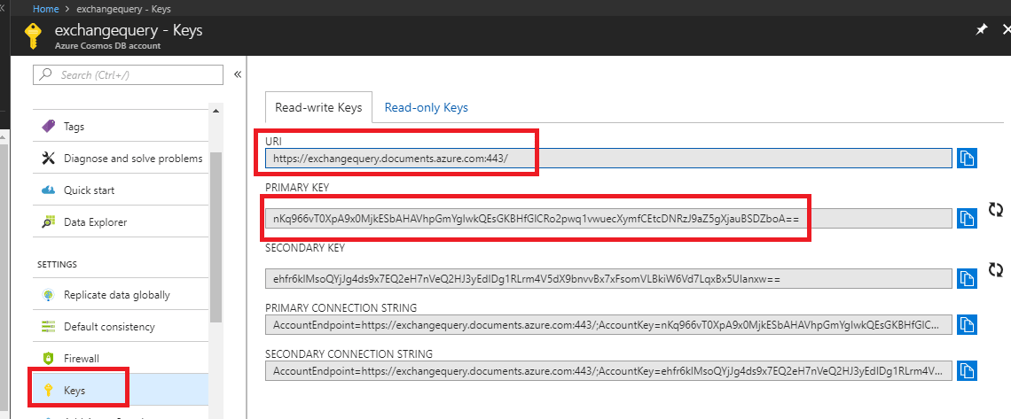
Task: Open Diagnose and solve problems
Action: (121, 159)
